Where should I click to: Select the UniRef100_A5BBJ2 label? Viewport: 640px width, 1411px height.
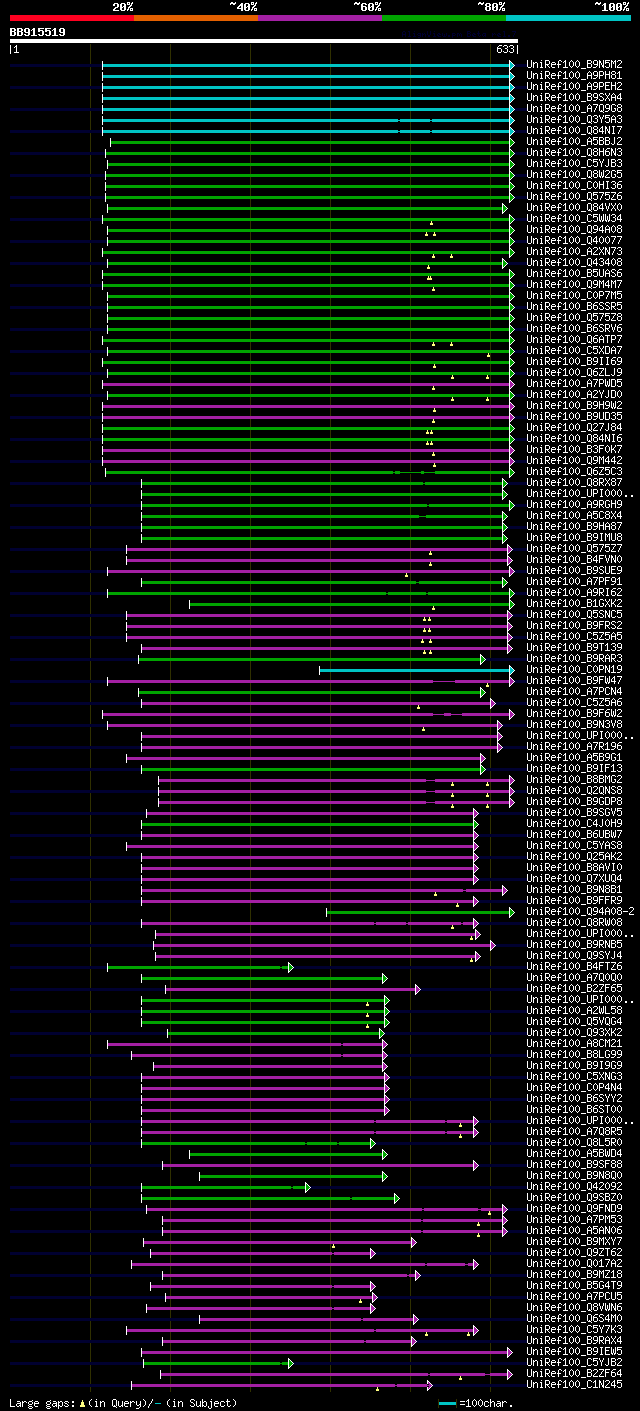(x=576, y=142)
